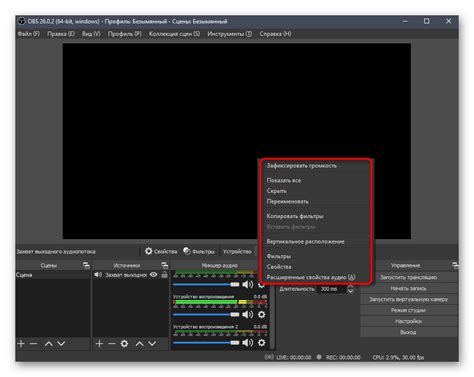Mute Устройство воспроизведения channel
Viewport: 474px width, 377px height.
(248, 315)
